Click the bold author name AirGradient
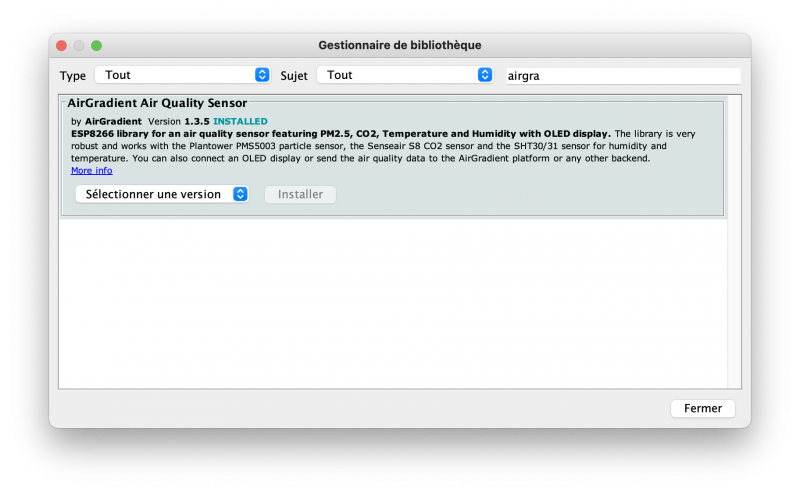The width and height of the screenshot is (800, 493). (x=113, y=121)
